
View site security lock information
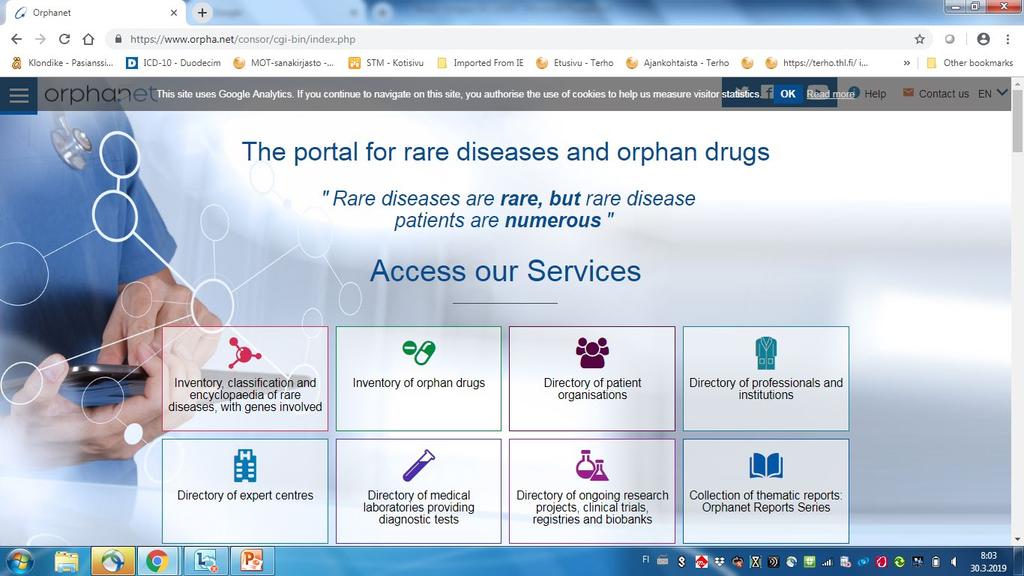[118, 39]
